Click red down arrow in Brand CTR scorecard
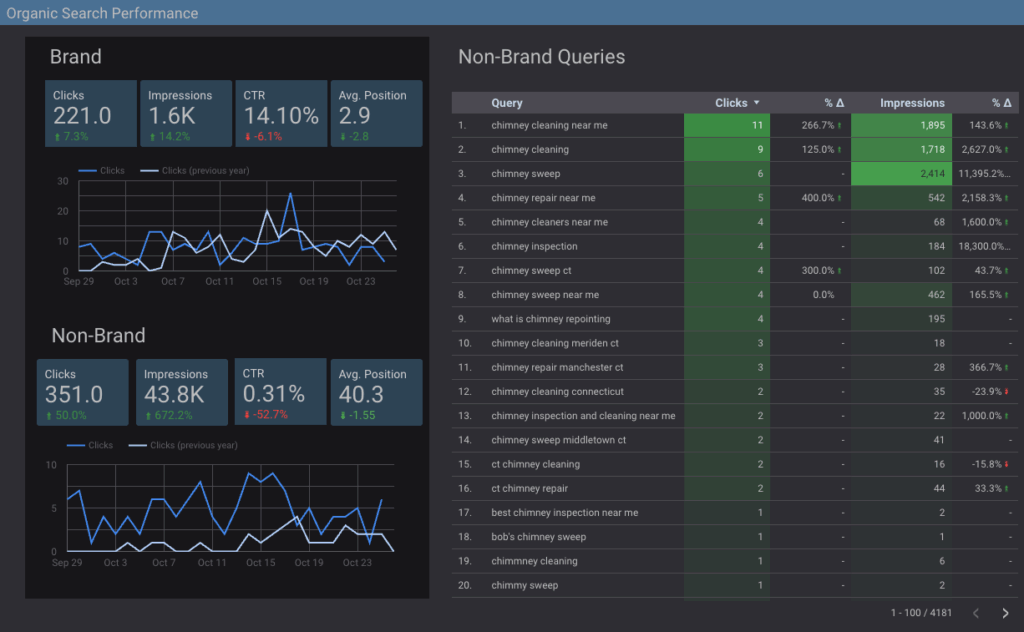Screen dimensions: 1024x632 246,136
